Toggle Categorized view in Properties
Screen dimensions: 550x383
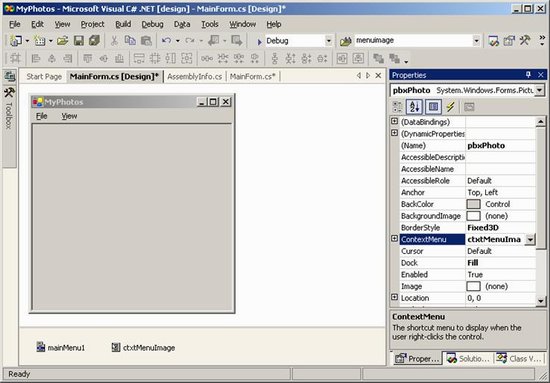(x=397, y=107)
